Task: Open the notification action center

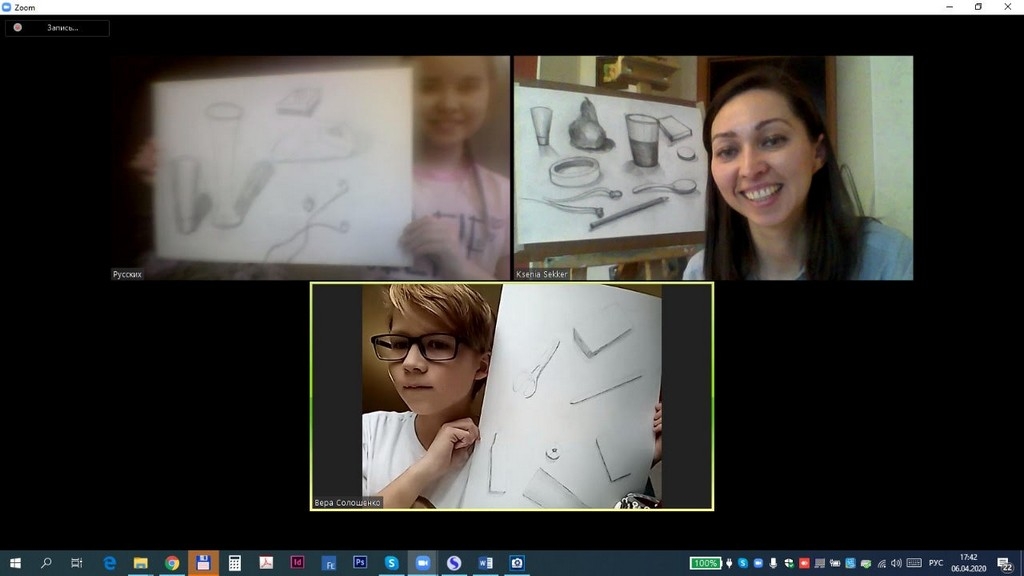Action: (x=1005, y=564)
